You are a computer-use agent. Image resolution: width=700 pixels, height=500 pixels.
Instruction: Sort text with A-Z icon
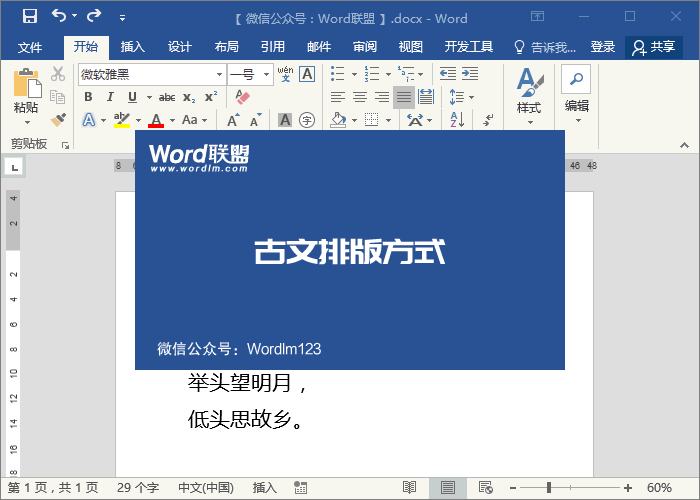[x=458, y=120]
